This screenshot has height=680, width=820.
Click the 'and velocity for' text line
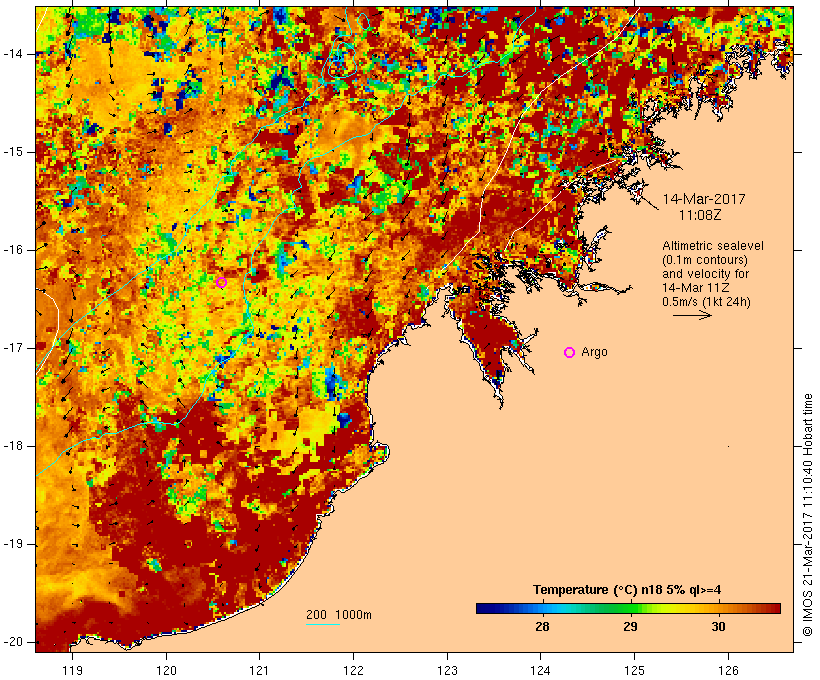point(705,274)
